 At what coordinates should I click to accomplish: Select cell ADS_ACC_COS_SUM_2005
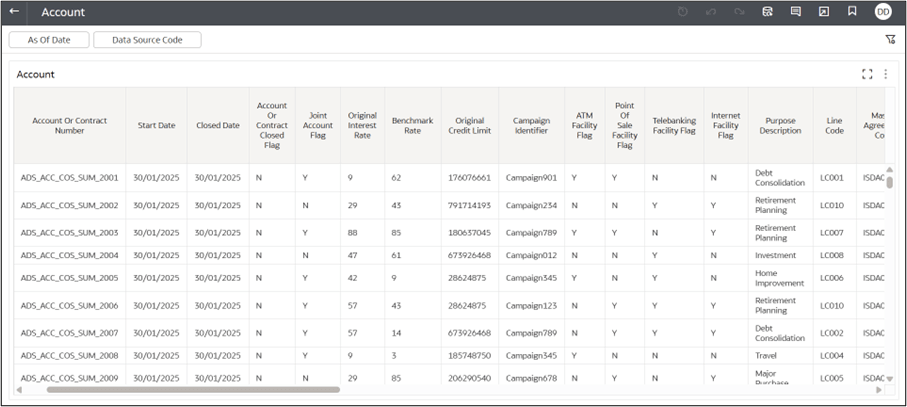69,278
